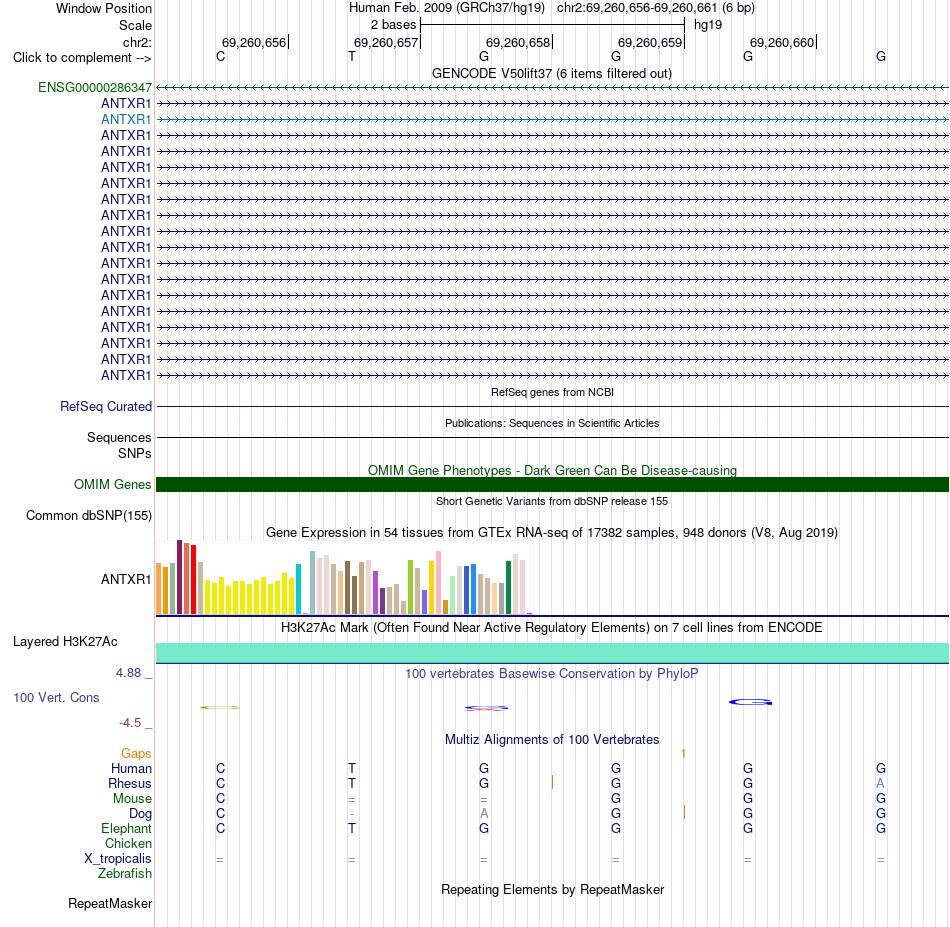Select the Dog species row label
The image size is (950, 927).
click(x=141, y=814)
